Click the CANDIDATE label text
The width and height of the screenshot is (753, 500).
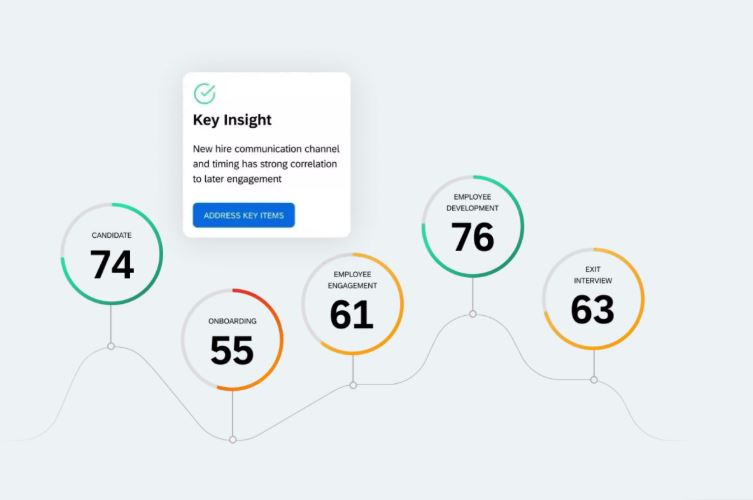(111, 235)
